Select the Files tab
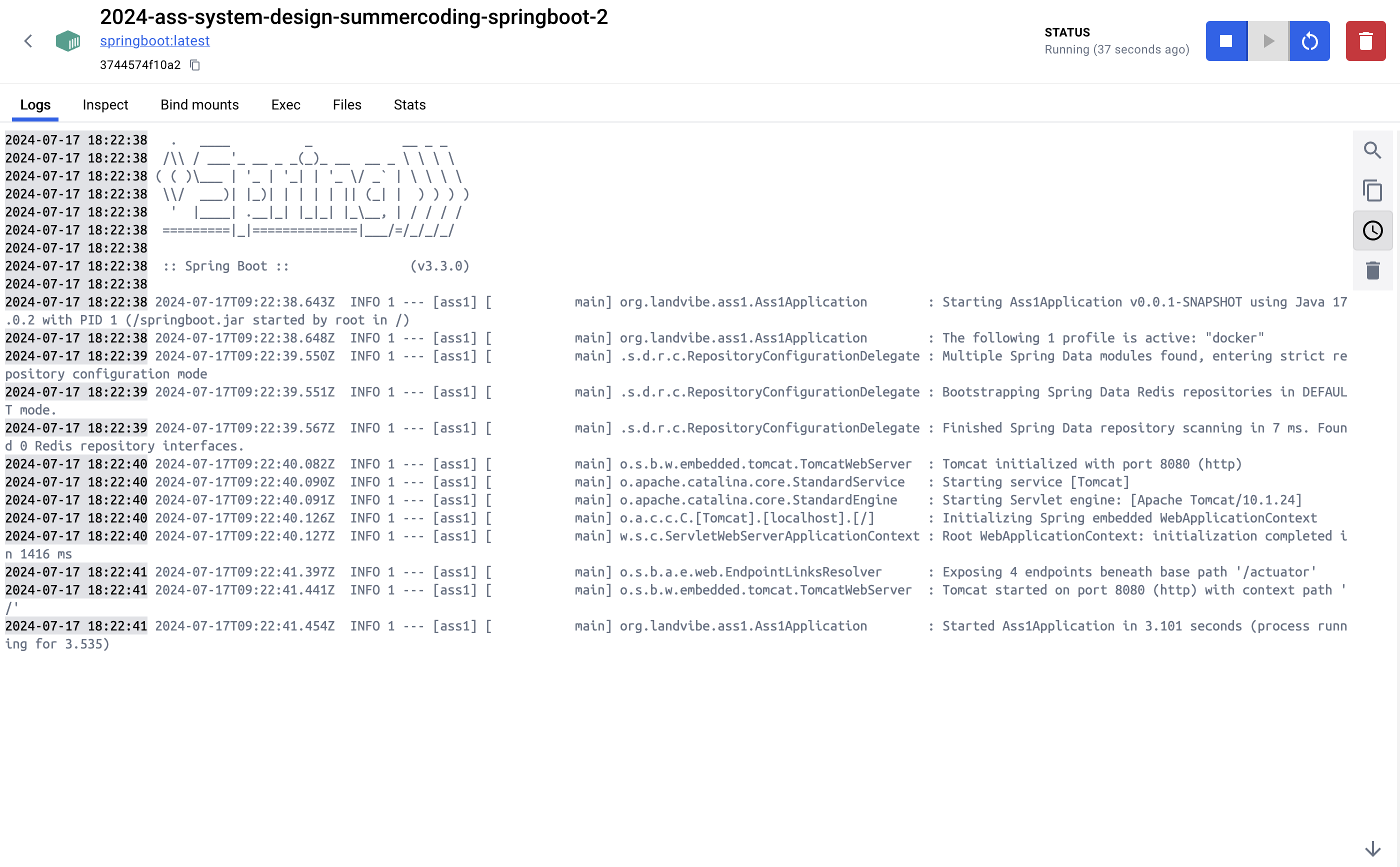This screenshot has height=867, width=1400. click(347, 105)
